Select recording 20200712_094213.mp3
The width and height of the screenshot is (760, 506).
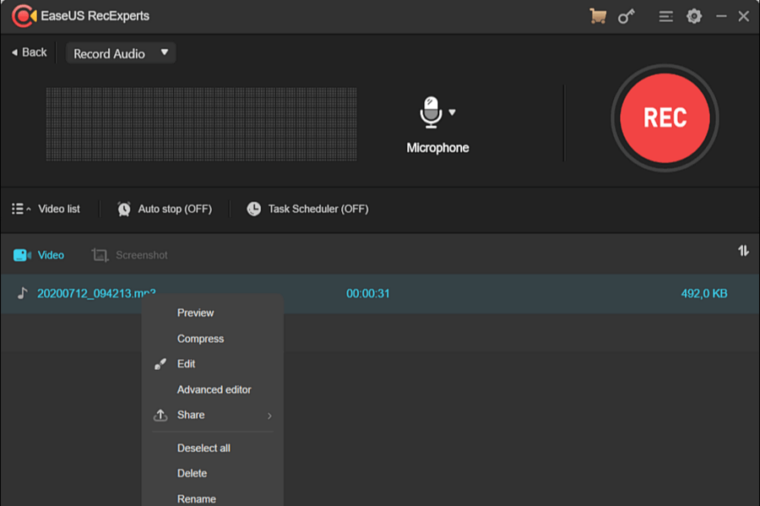pyautogui.click(x=380, y=293)
